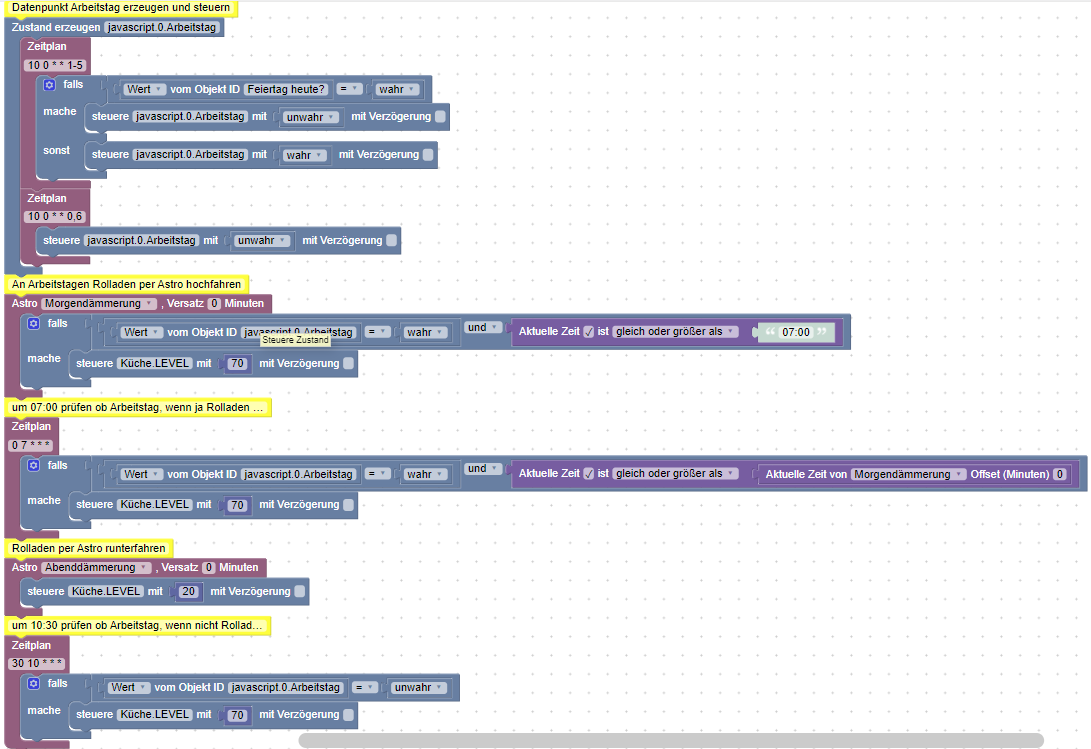Click cron field 30 10 * * *
This screenshot has height=749, width=1091.
coord(37,663)
